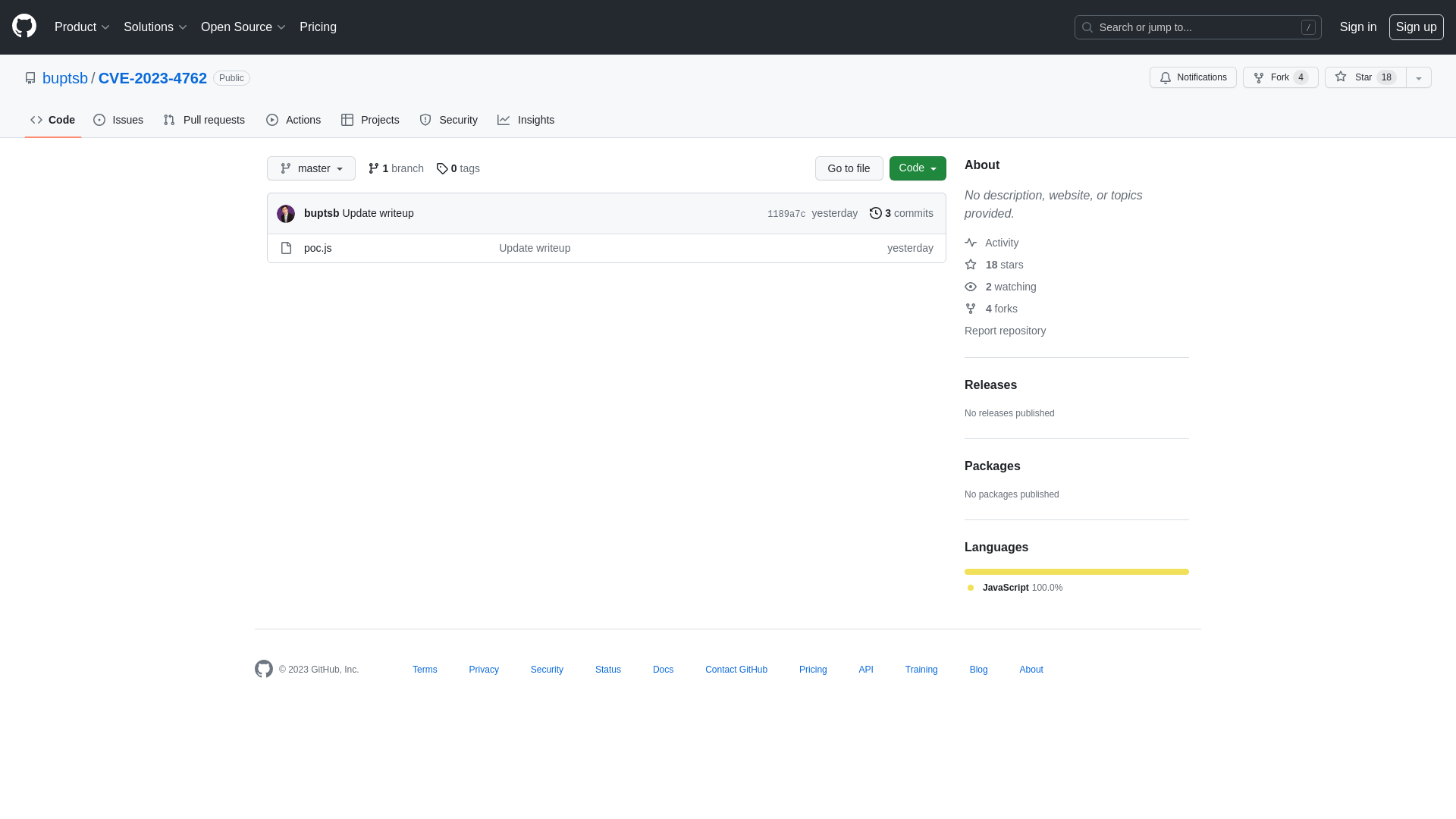
Task: Focus the Search or jump to field
Action: [1198, 27]
